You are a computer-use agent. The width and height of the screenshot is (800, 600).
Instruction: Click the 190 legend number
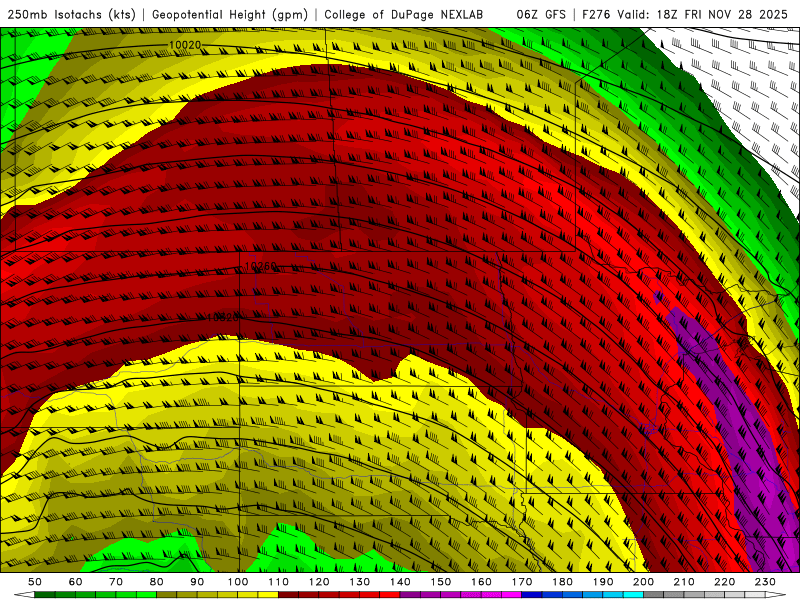click(603, 582)
